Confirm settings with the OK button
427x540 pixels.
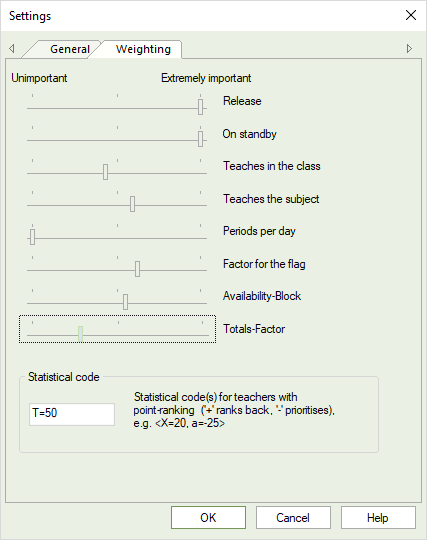(x=208, y=518)
